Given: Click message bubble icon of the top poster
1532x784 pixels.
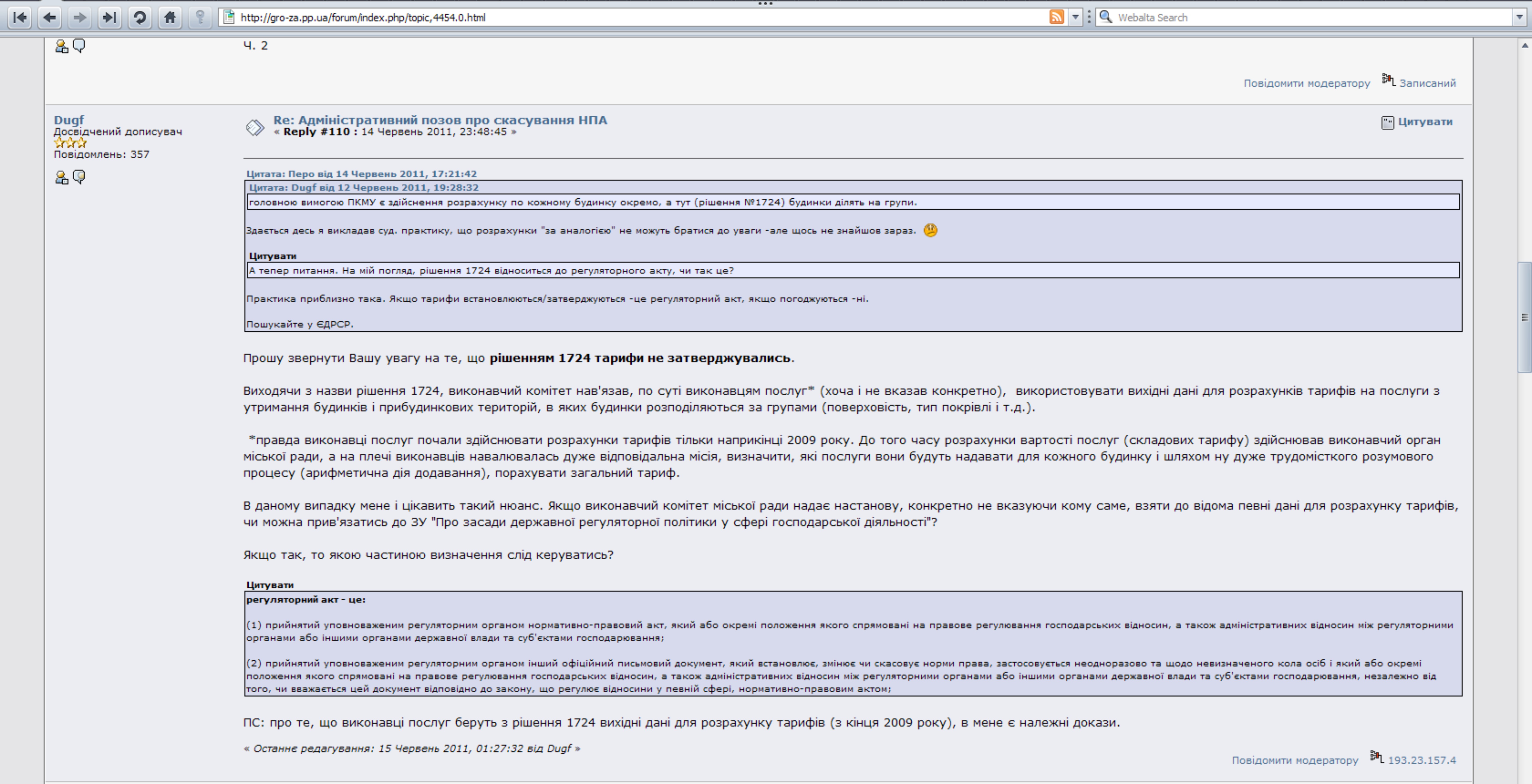Looking at the screenshot, I should 79,46.
